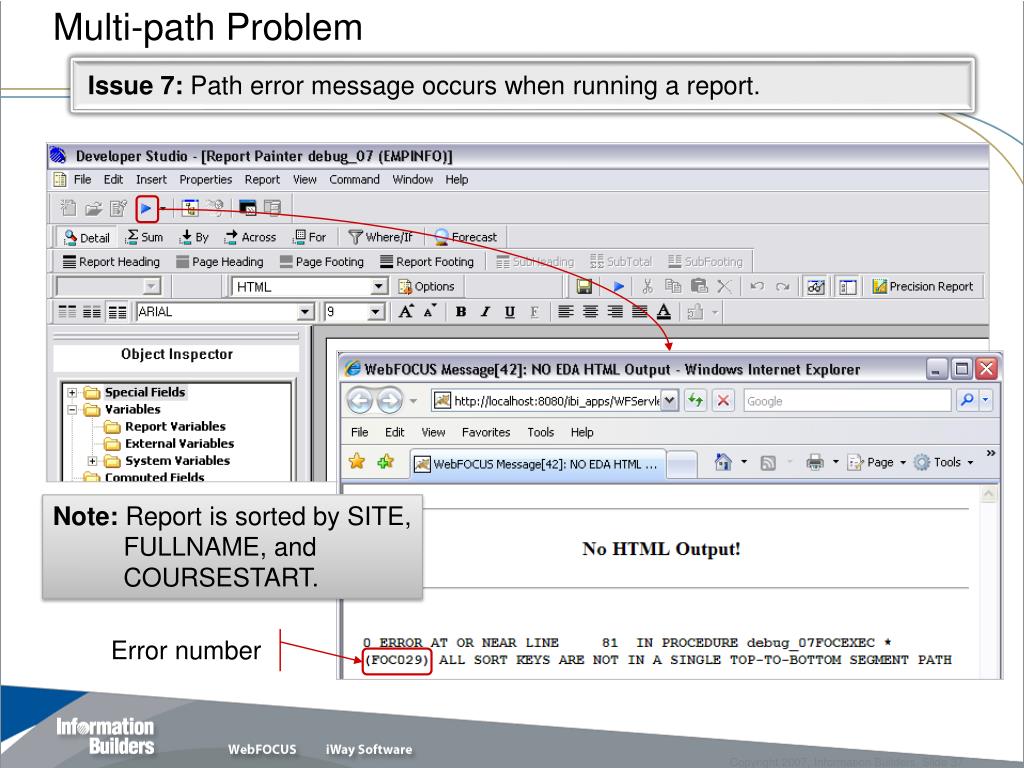Click the Refresh icon in Internet Explorer
Image resolution: width=1024 pixels, height=768 pixels.
tap(696, 400)
